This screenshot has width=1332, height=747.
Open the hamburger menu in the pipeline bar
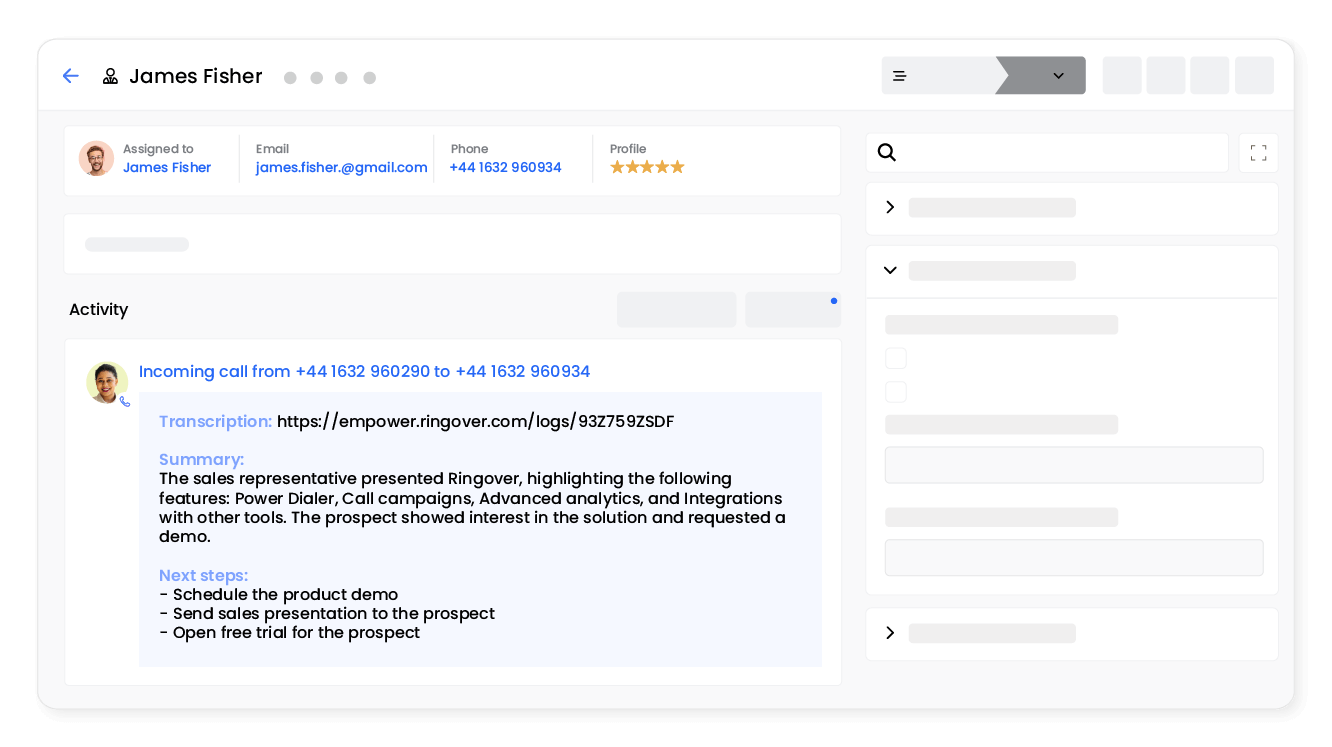[x=898, y=75]
